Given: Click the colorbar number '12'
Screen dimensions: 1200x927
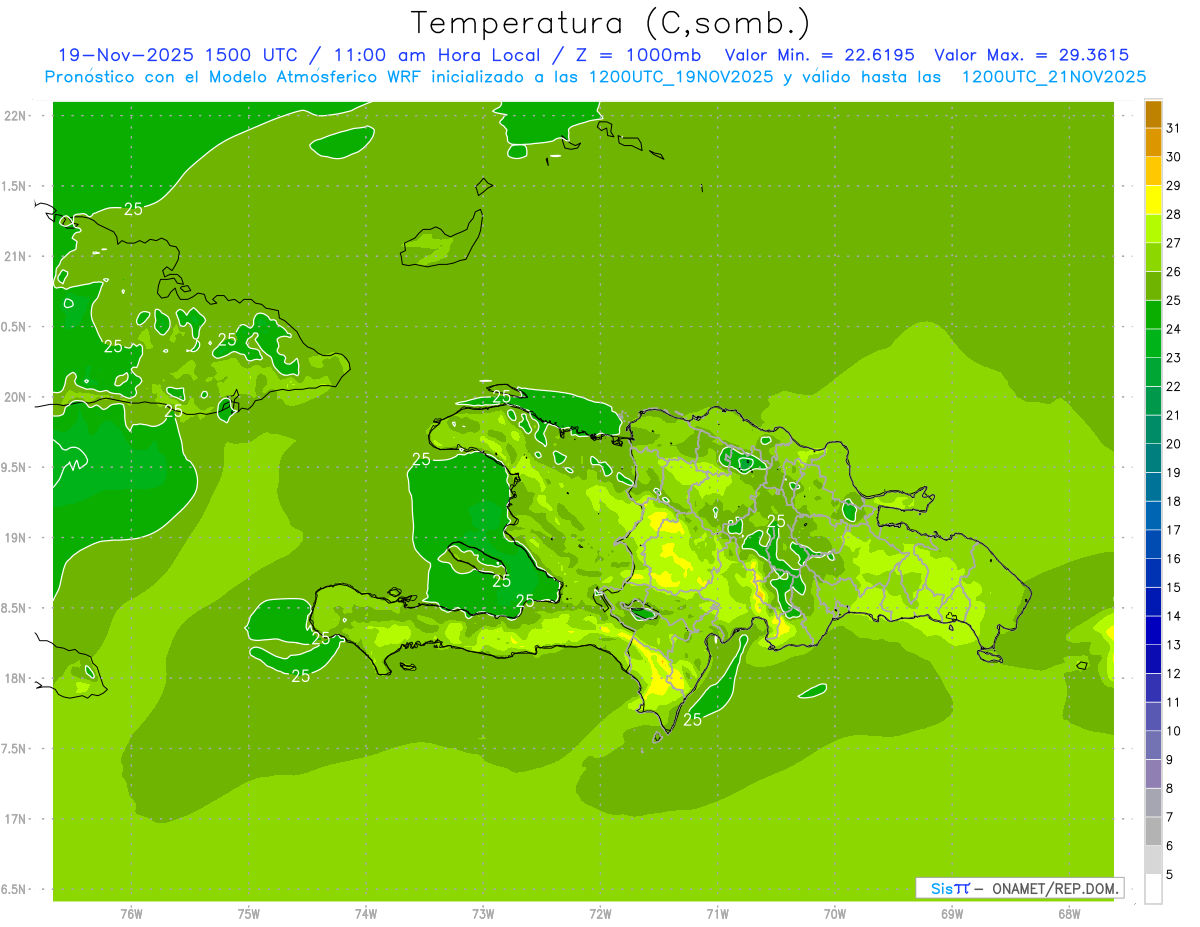Looking at the screenshot, I should (x=1174, y=673).
